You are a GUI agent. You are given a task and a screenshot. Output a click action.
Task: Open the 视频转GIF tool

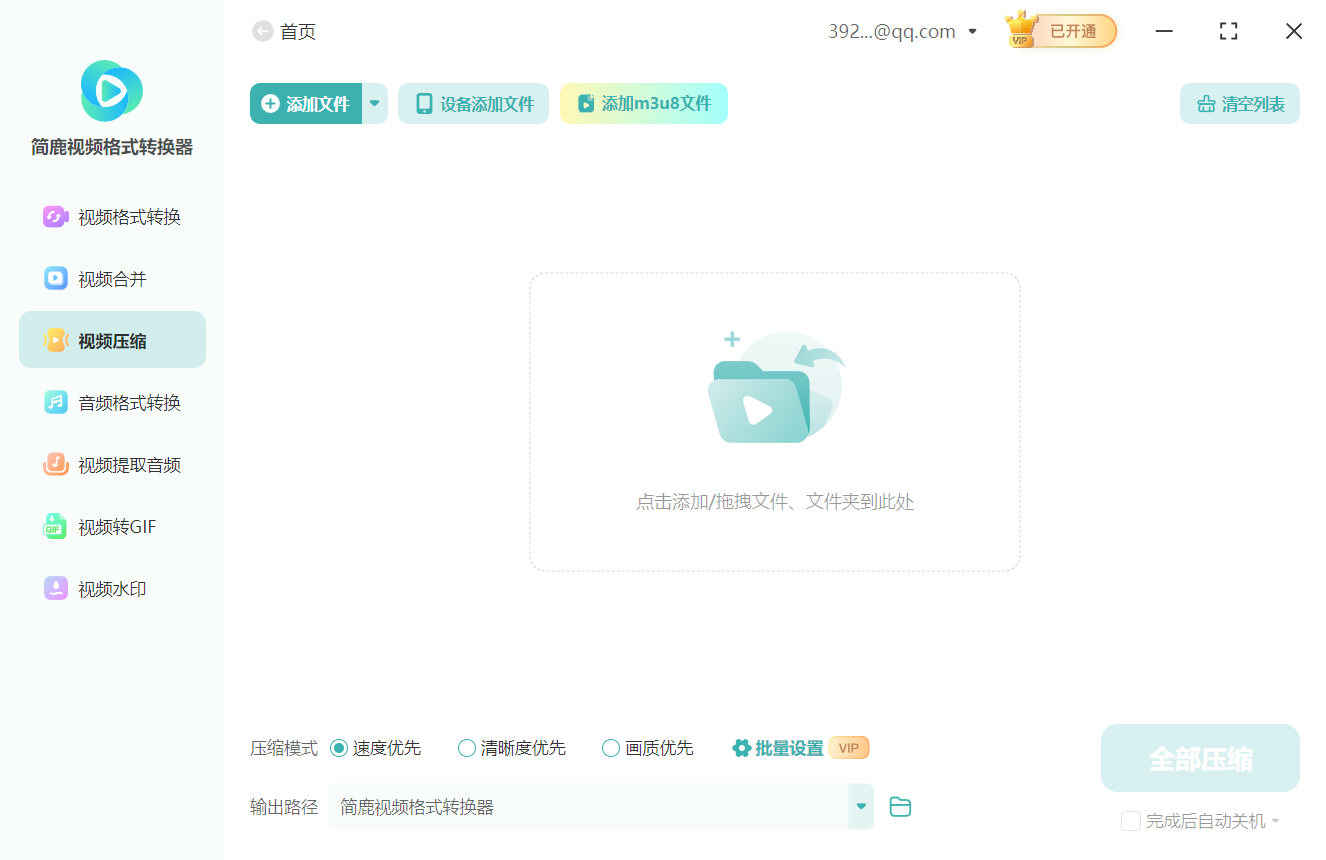click(x=111, y=526)
